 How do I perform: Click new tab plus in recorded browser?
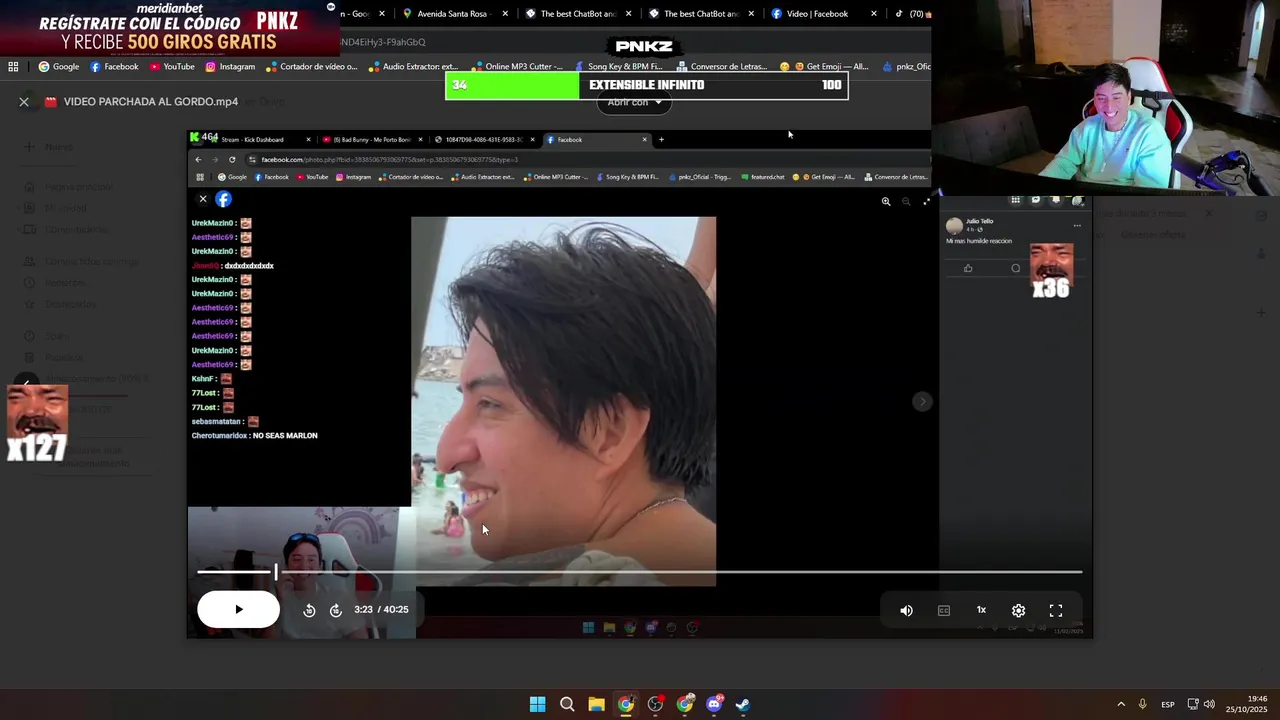(x=661, y=140)
